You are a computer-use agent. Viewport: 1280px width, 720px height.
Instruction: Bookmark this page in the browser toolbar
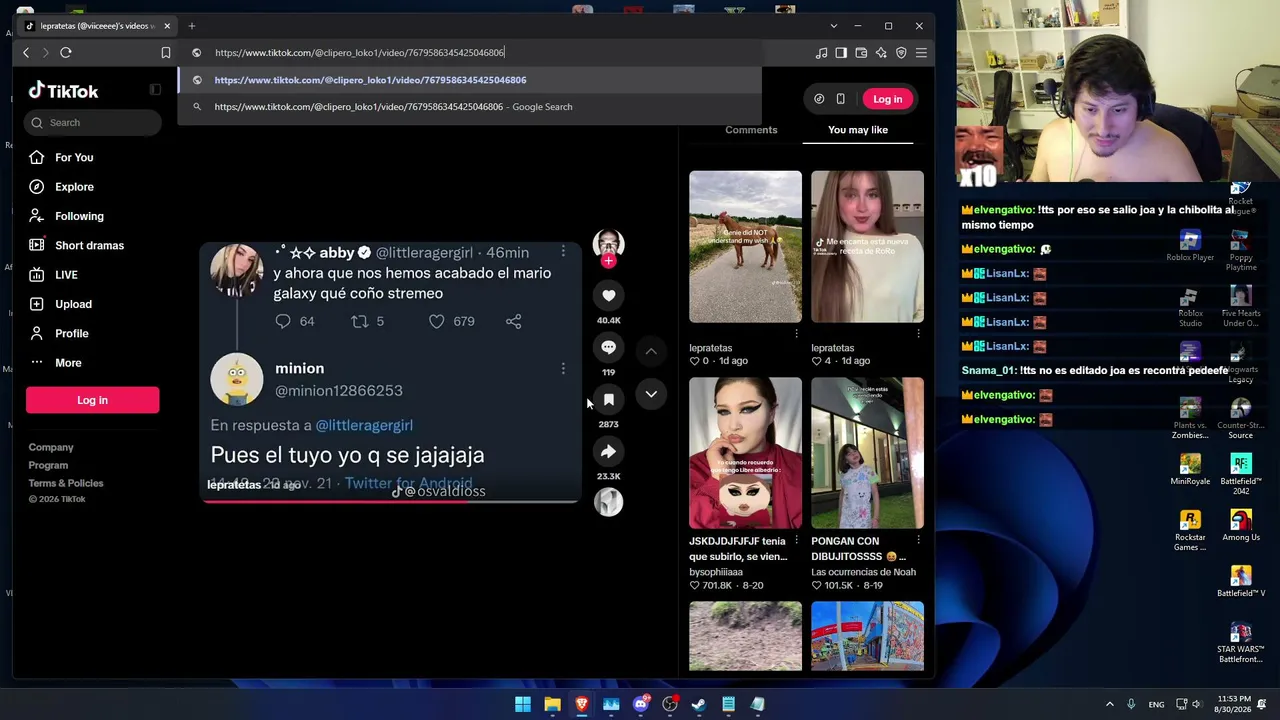[x=166, y=52]
